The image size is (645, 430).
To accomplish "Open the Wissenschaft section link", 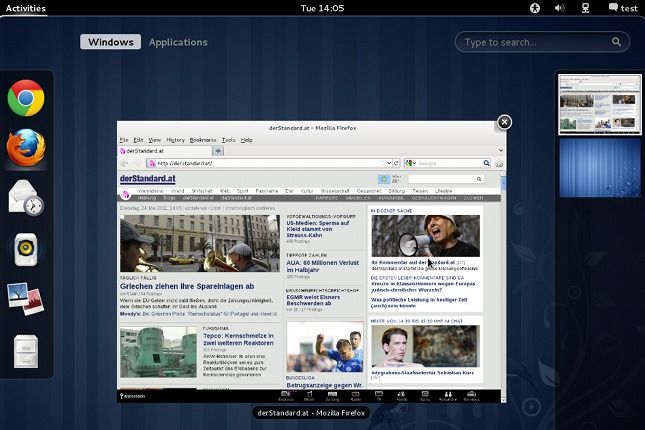I will tap(335, 191).
